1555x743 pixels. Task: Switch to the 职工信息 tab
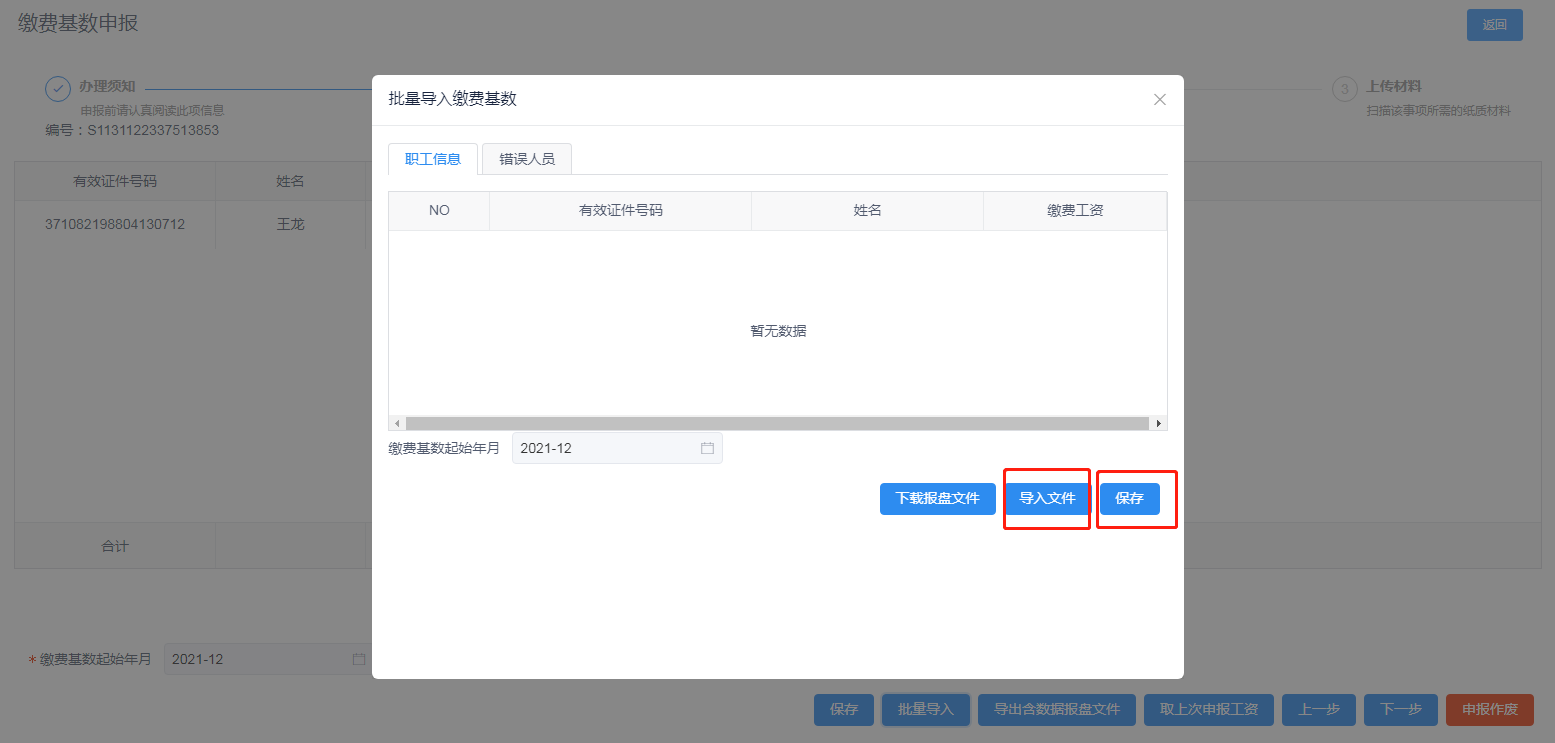click(x=433, y=159)
